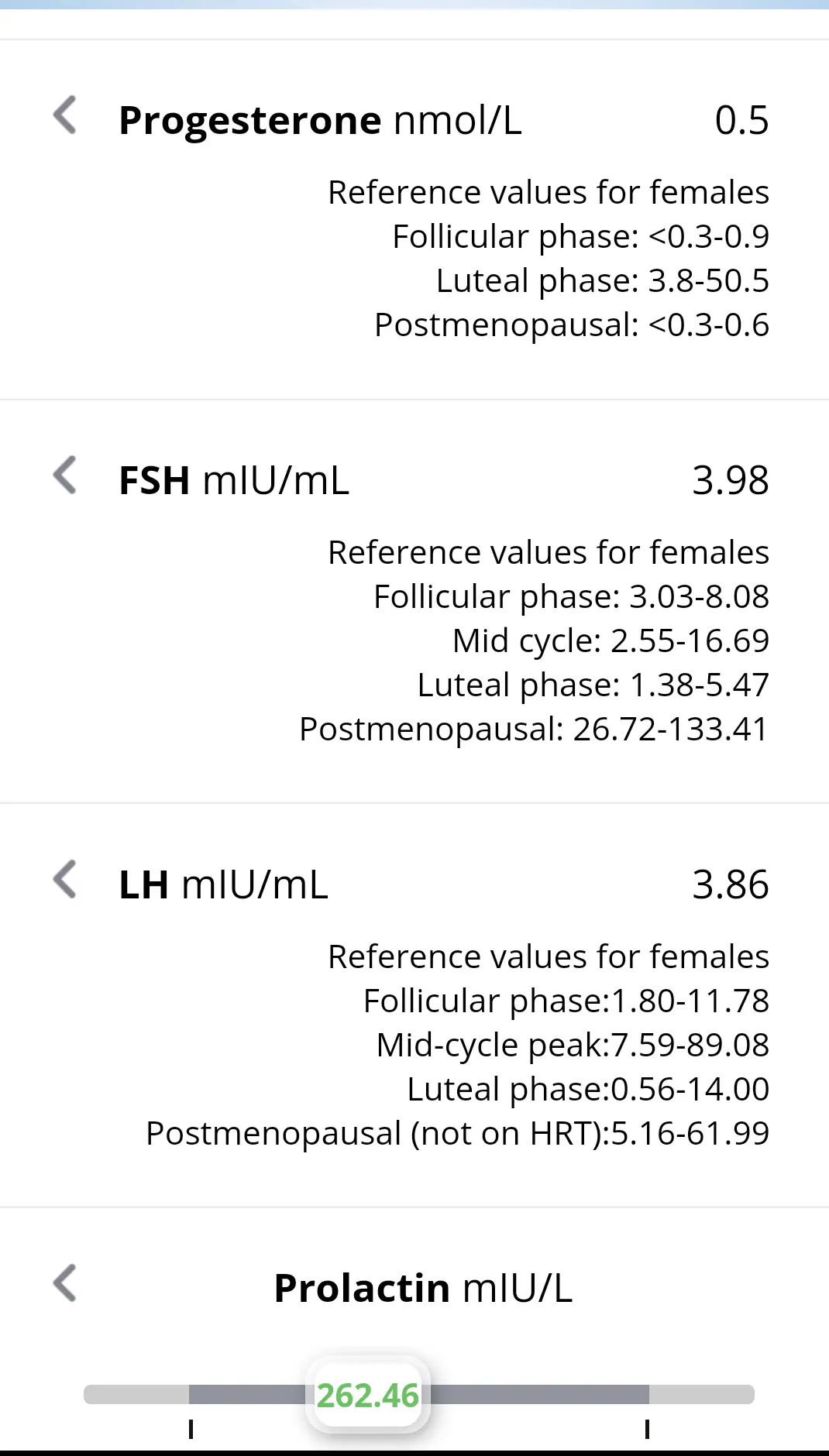Tap FSH postmenopausal 26.72-133.41 reference line
Image resolution: width=829 pixels, height=1456 pixels.
tap(533, 729)
